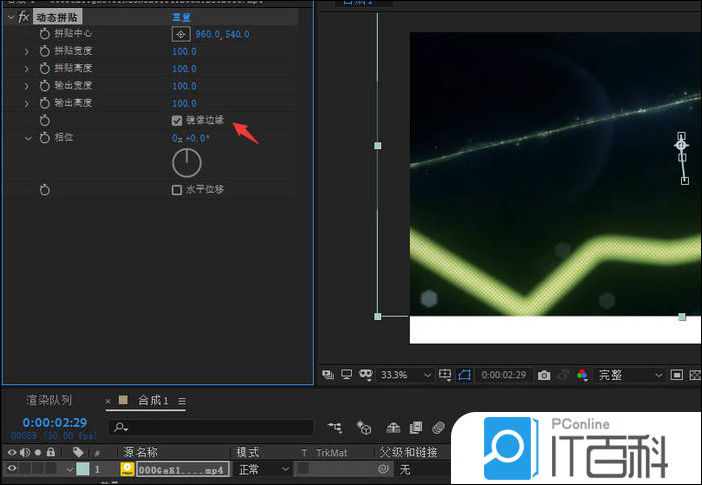Toggle mask and shape path visibility icon

click(x=367, y=375)
